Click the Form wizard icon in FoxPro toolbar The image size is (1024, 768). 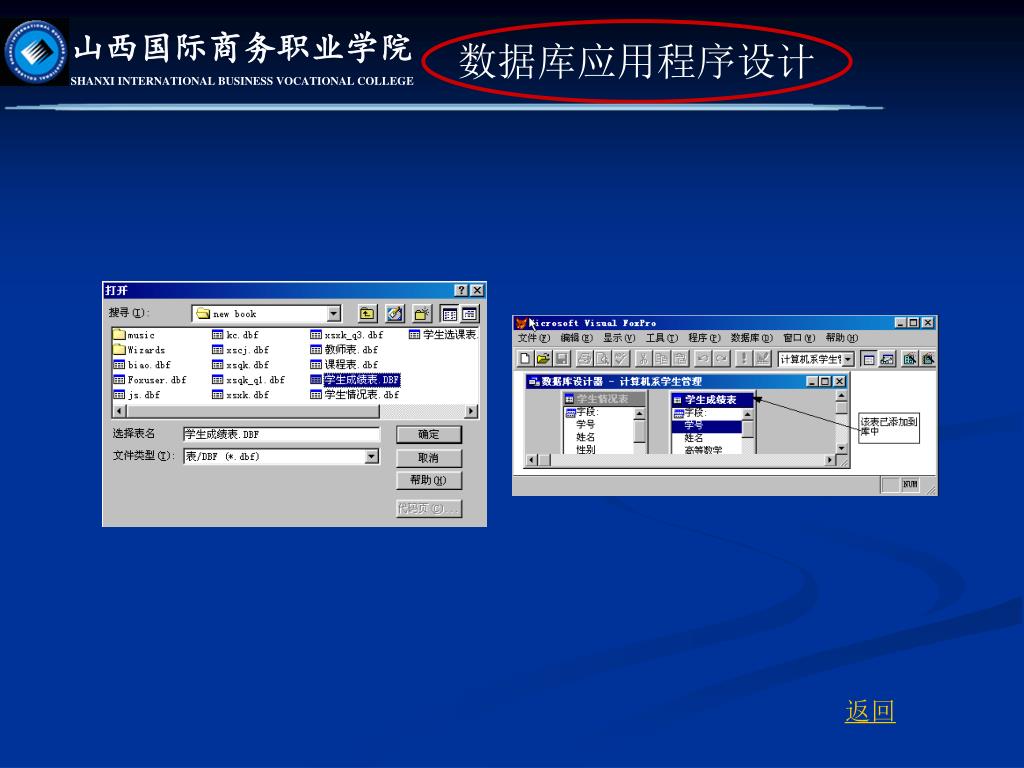[x=910, y=359]
